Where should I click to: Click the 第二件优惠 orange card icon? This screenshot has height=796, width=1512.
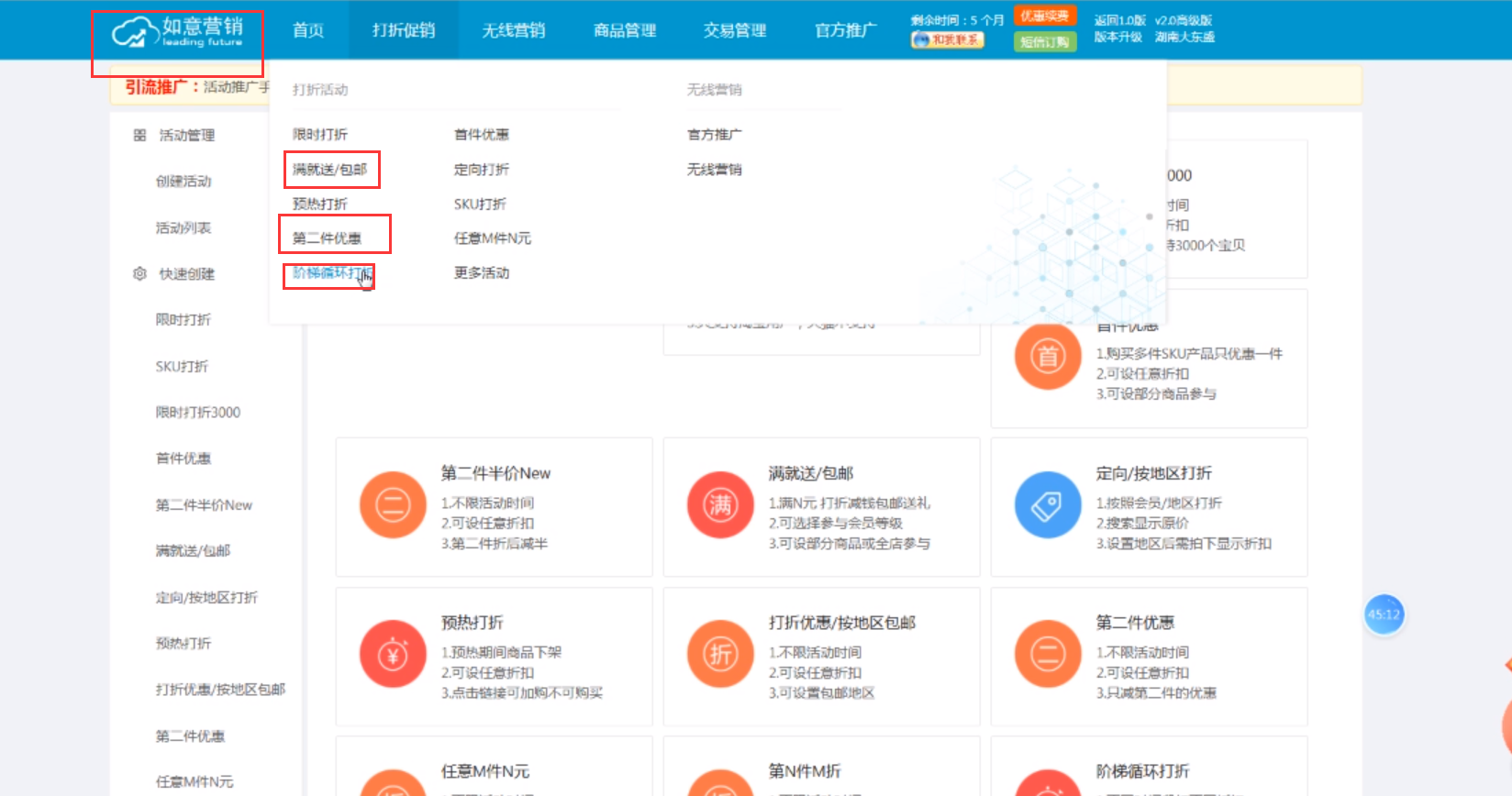[1047, 654]
